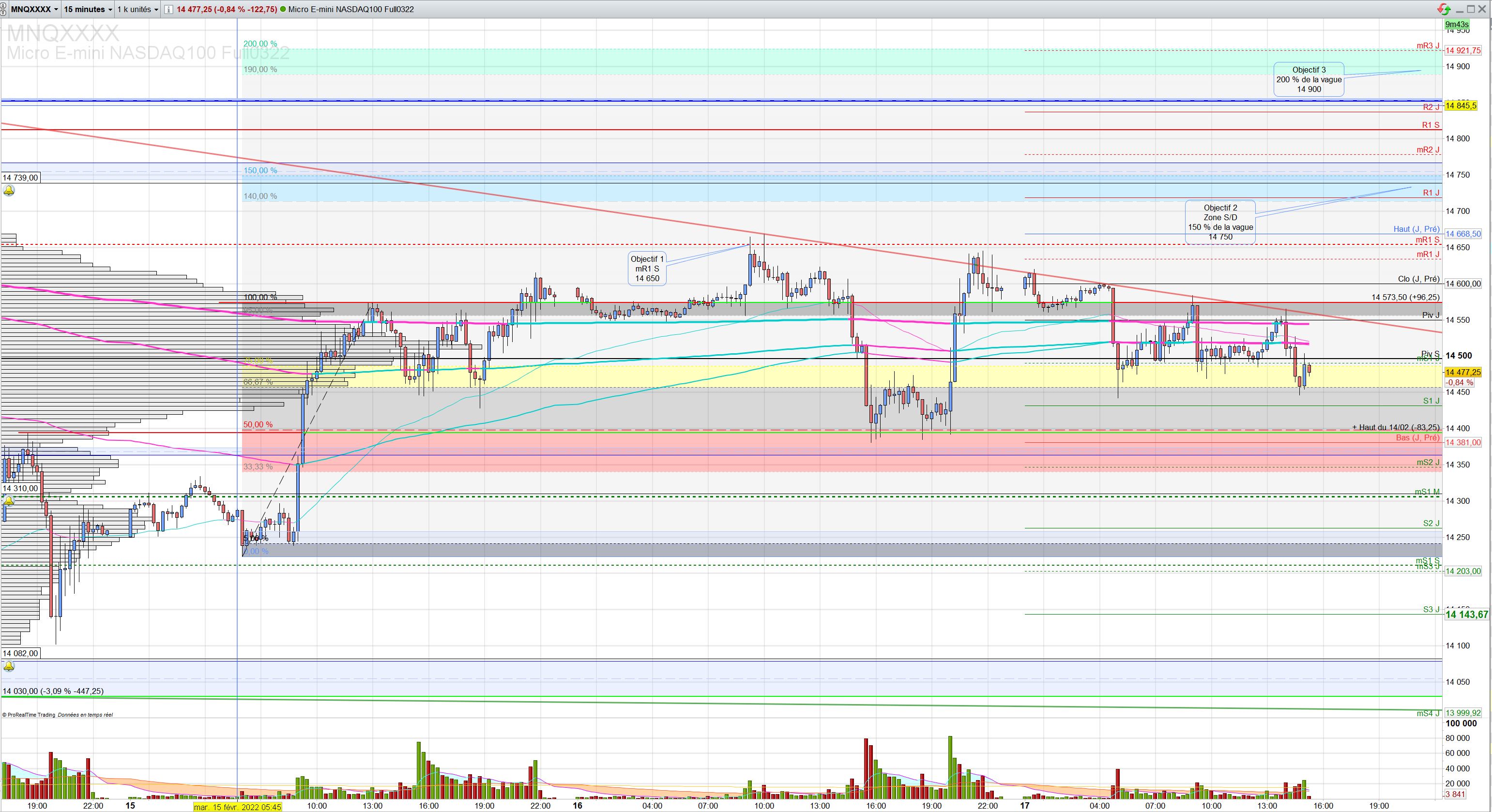Screen dimensions: 1492x812
Task: Select the Objectif 2 Zone S/D annotation
Action: click(x=1220, y=222)
